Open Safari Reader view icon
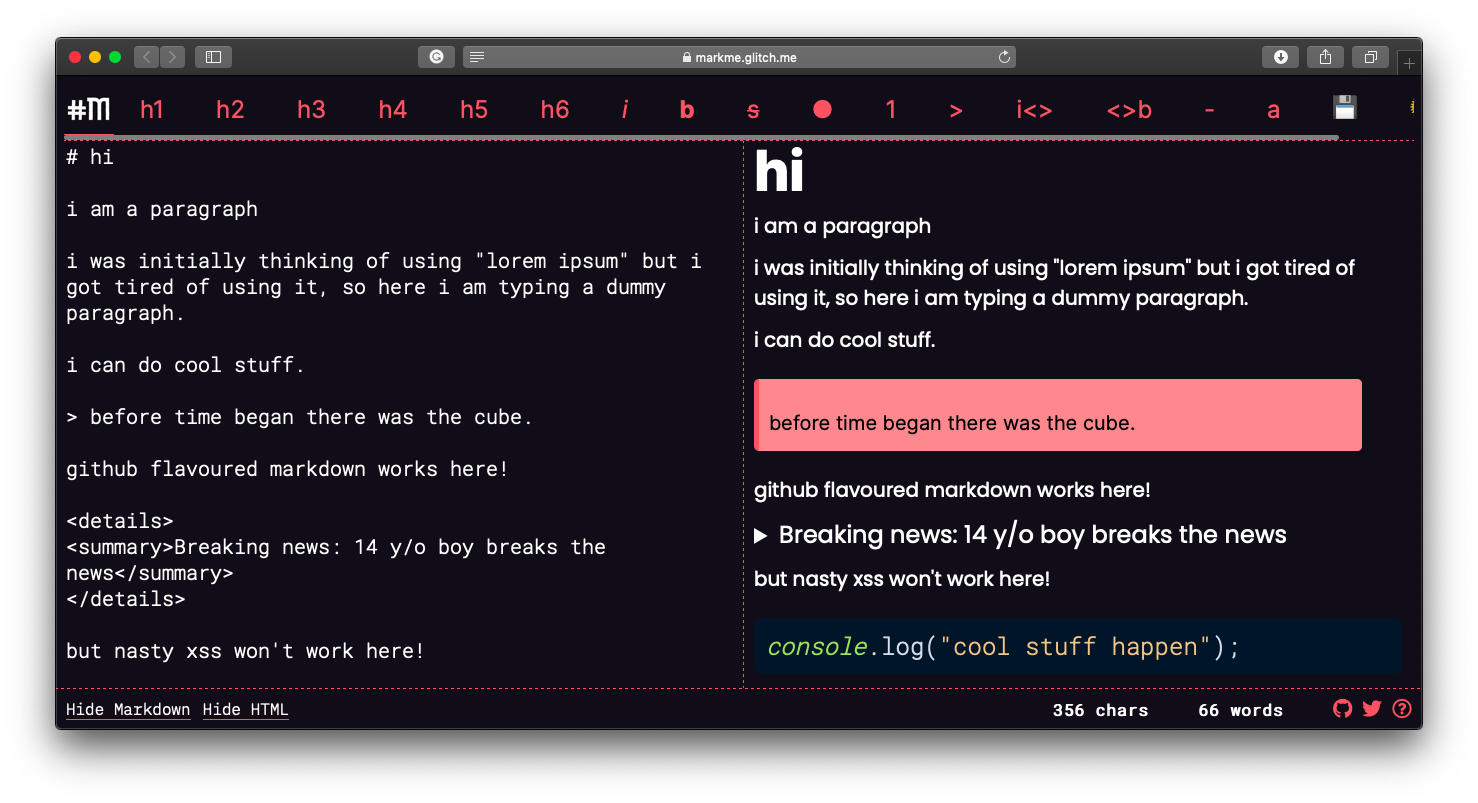 477,57
